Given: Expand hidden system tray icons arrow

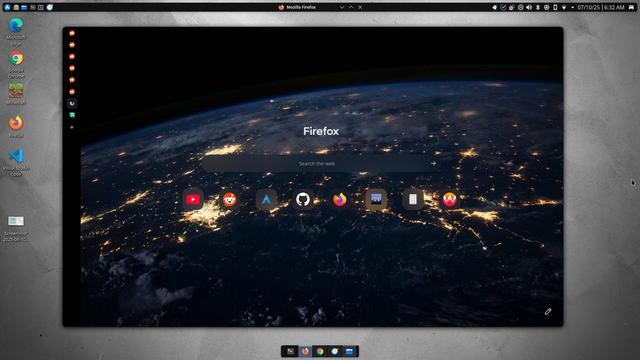Looking at the screenshot, I should coord(572,7).
